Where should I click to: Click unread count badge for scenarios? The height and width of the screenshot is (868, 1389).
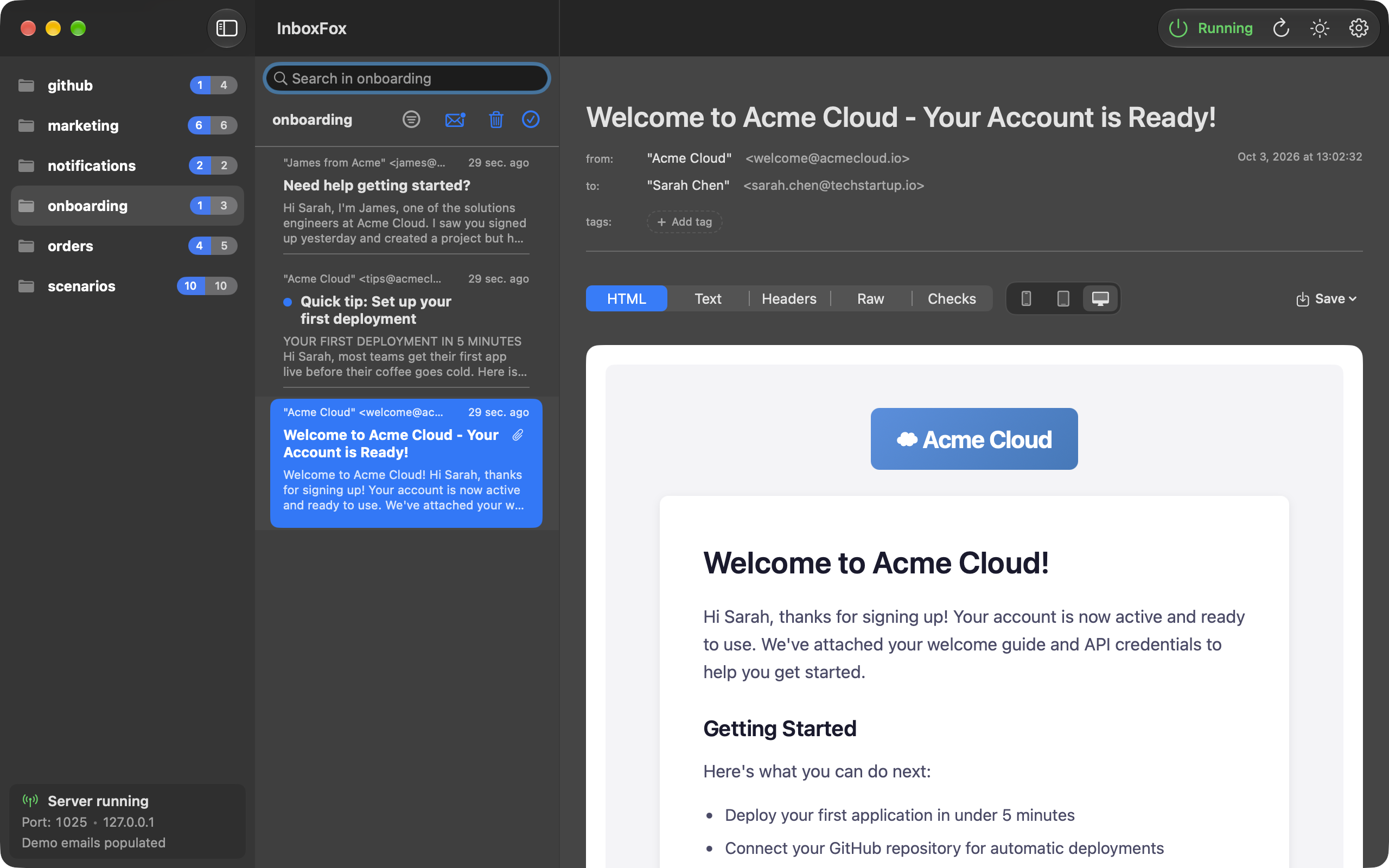pos(190,286)
